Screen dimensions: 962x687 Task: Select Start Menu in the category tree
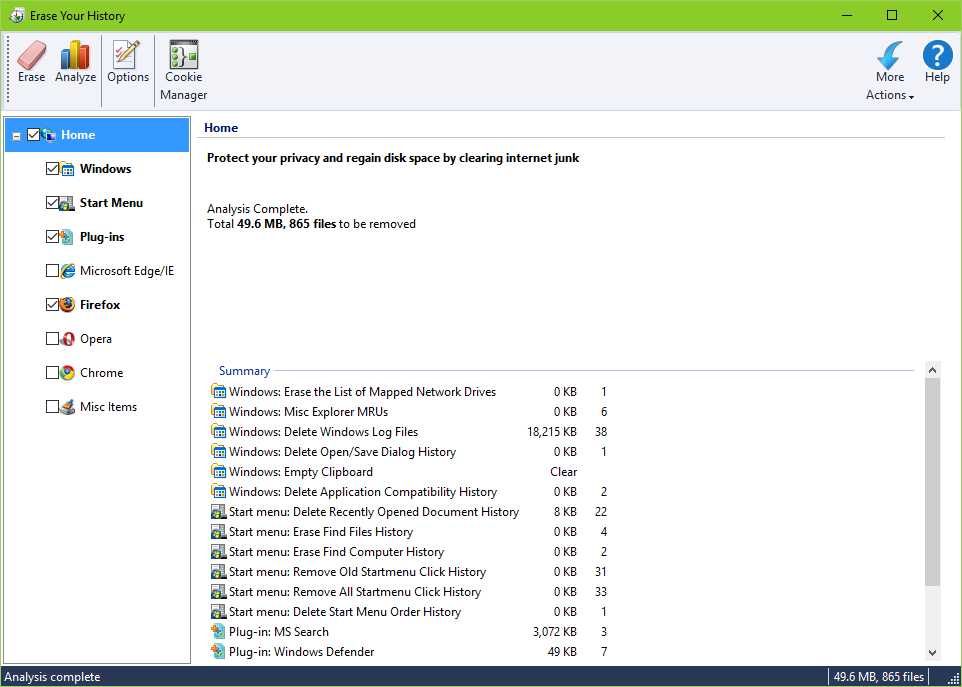(x=111, y=203)
